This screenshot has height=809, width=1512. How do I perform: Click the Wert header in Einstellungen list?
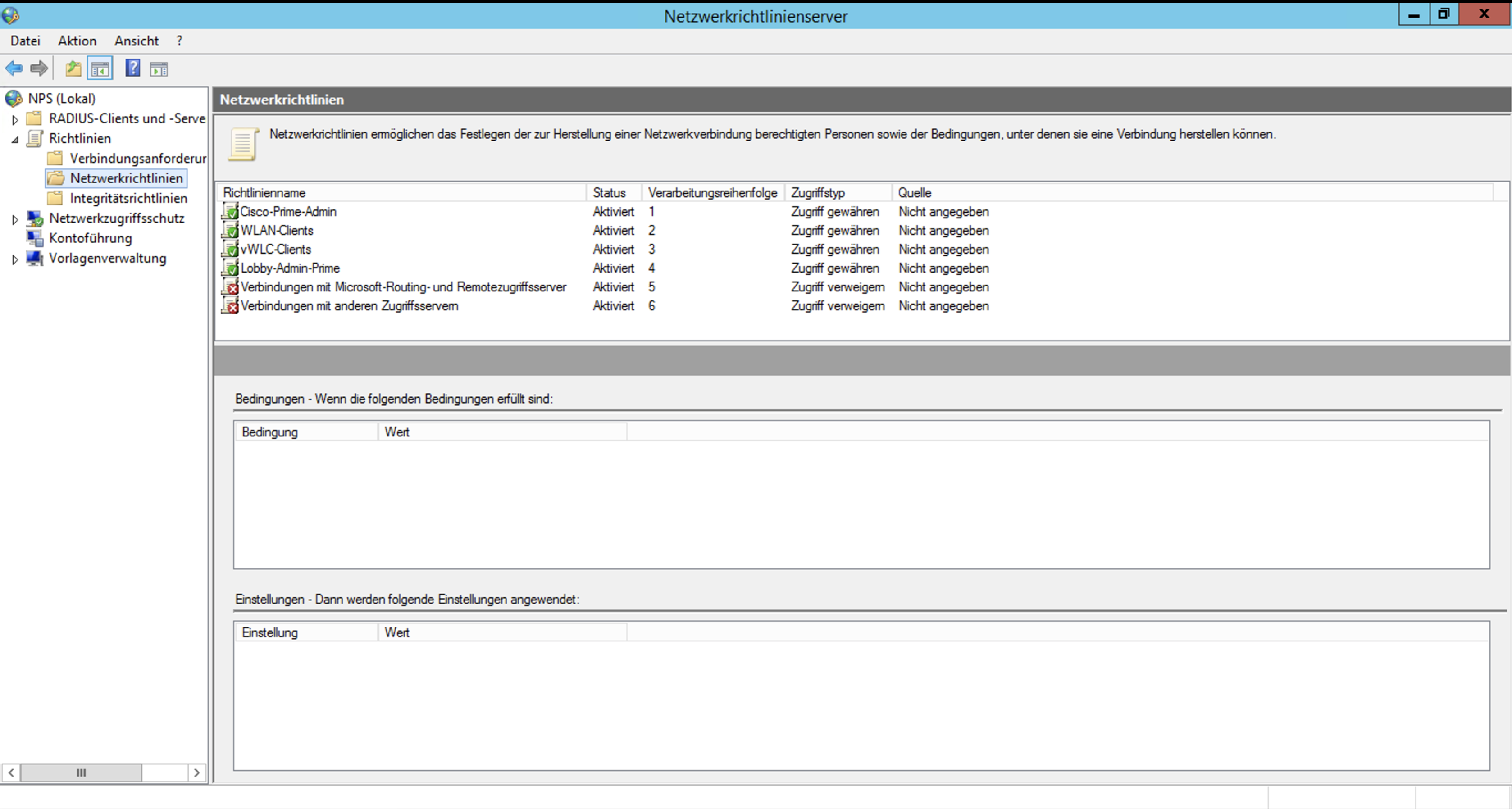pos(503,632)
